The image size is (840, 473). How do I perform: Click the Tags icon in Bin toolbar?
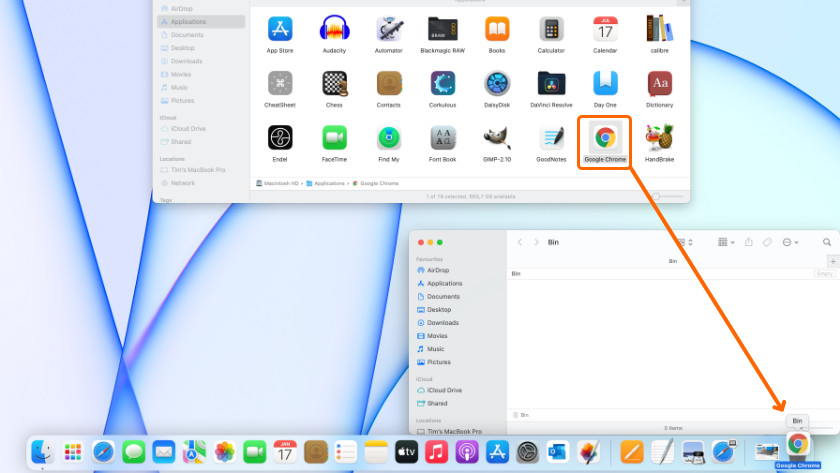(767, 243)
